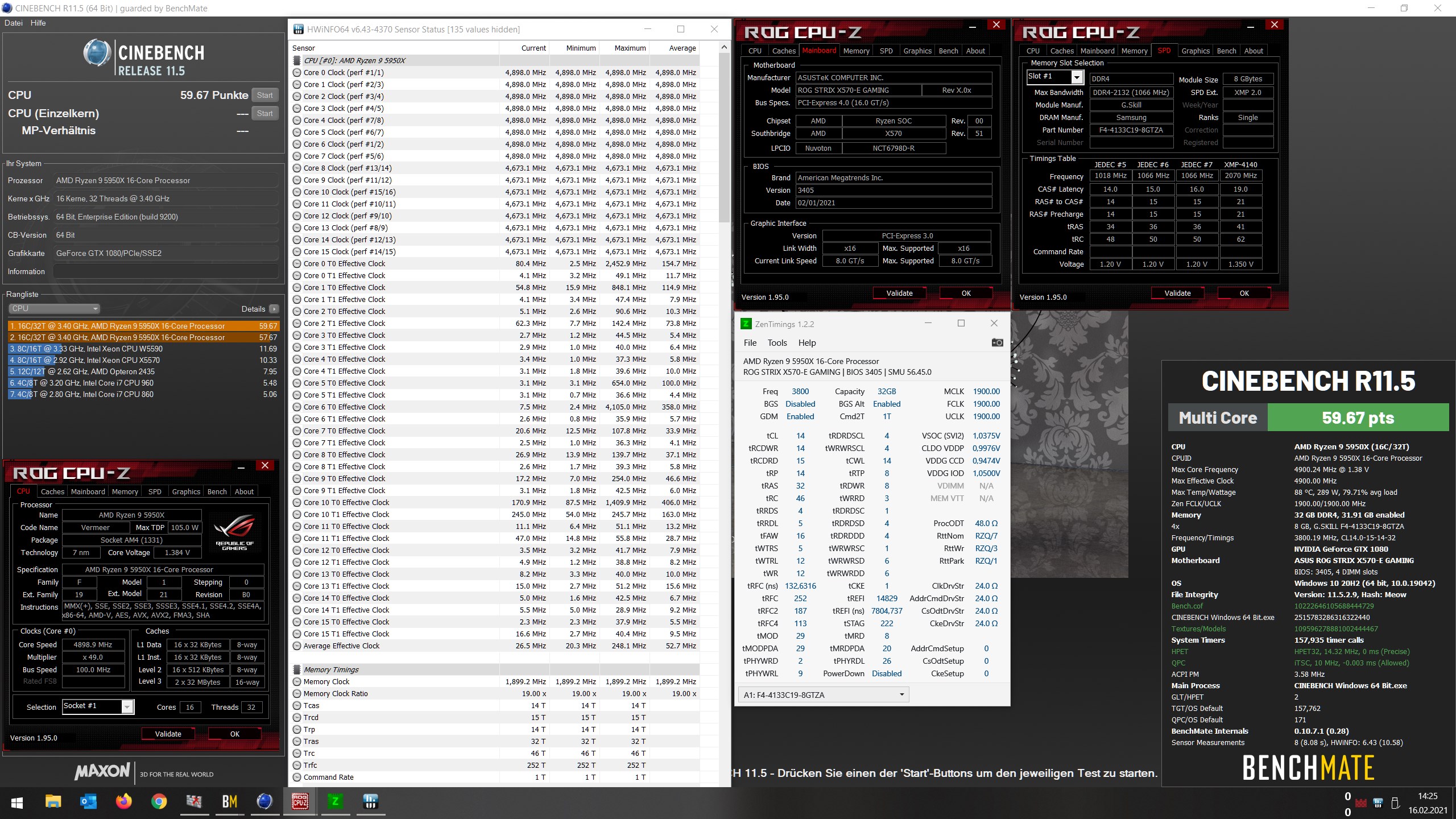Viewport: 1456px width, 819px height.
Task: Open BenchMate taskbar icon
Action: (x=229, y=802)
